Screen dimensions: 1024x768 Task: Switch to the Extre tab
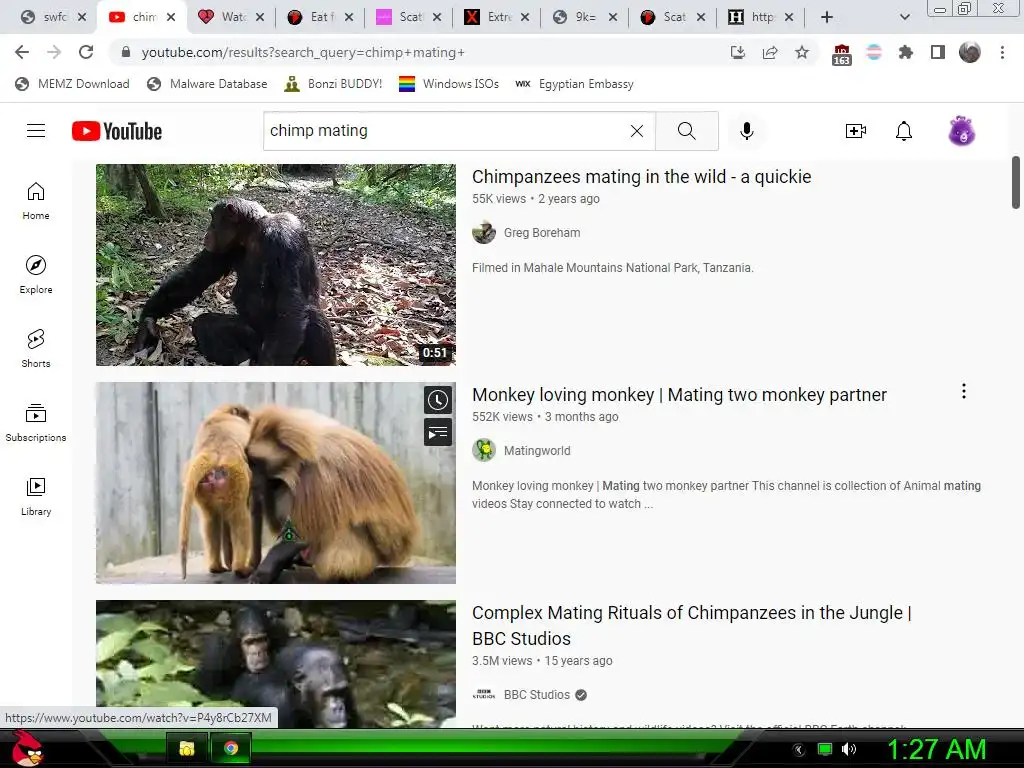click(496, 17)
